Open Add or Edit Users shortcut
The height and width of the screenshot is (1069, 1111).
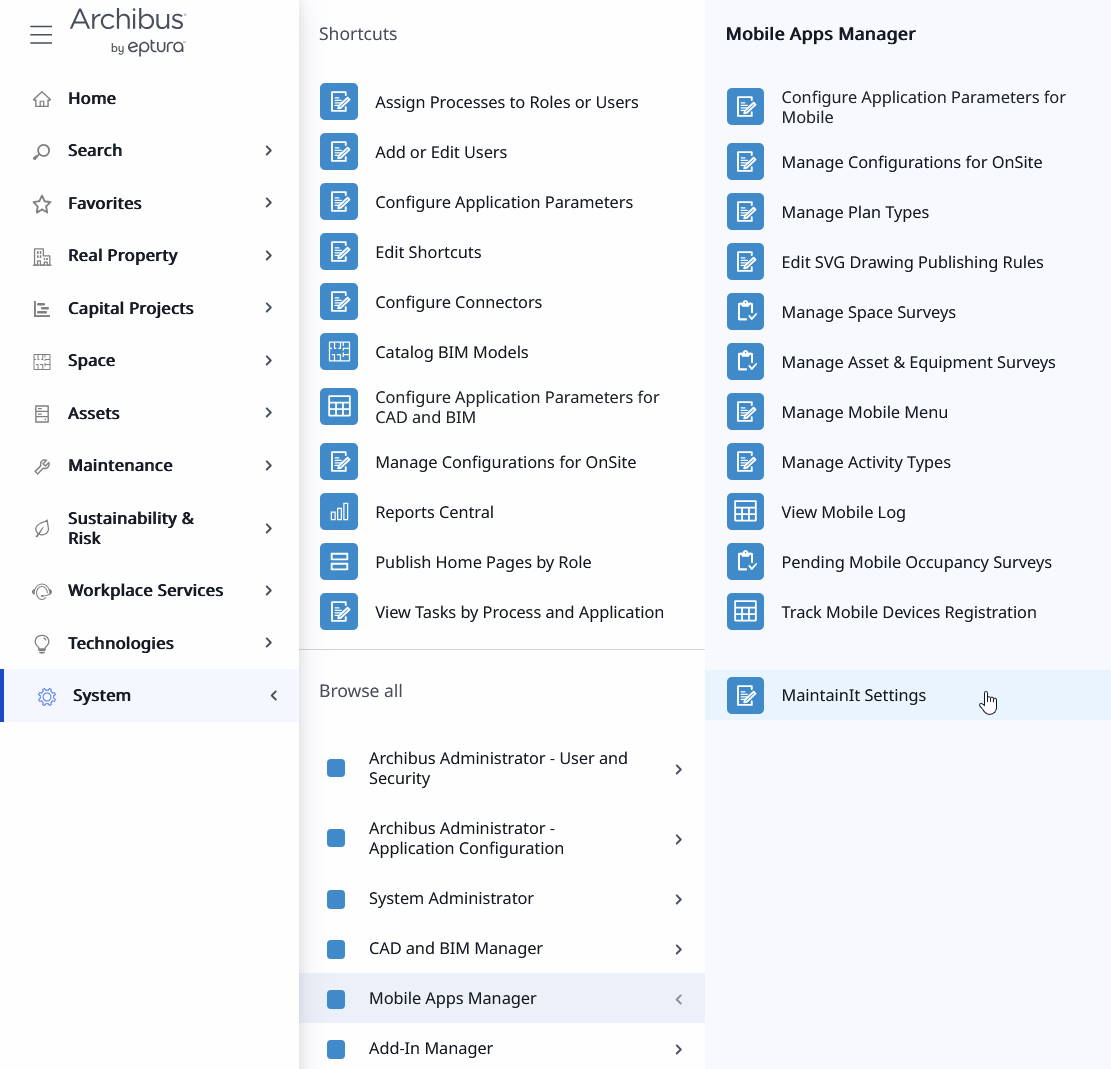(440, 152)
